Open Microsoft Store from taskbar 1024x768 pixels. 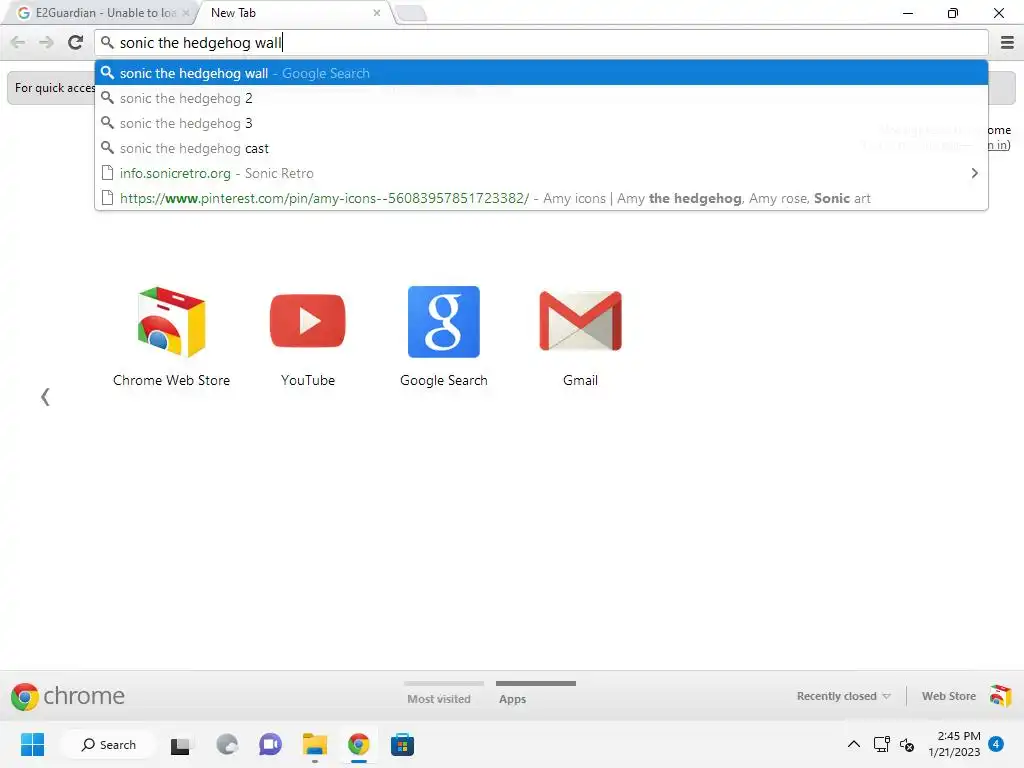tap(402, 745)
